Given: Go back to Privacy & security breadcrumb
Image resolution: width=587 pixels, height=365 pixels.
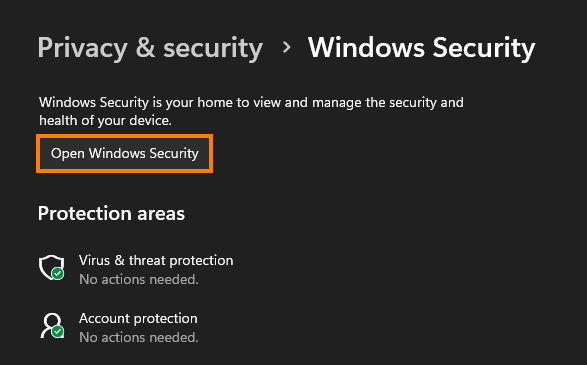Looking at the screenshot, I should (x=150, y=49).
